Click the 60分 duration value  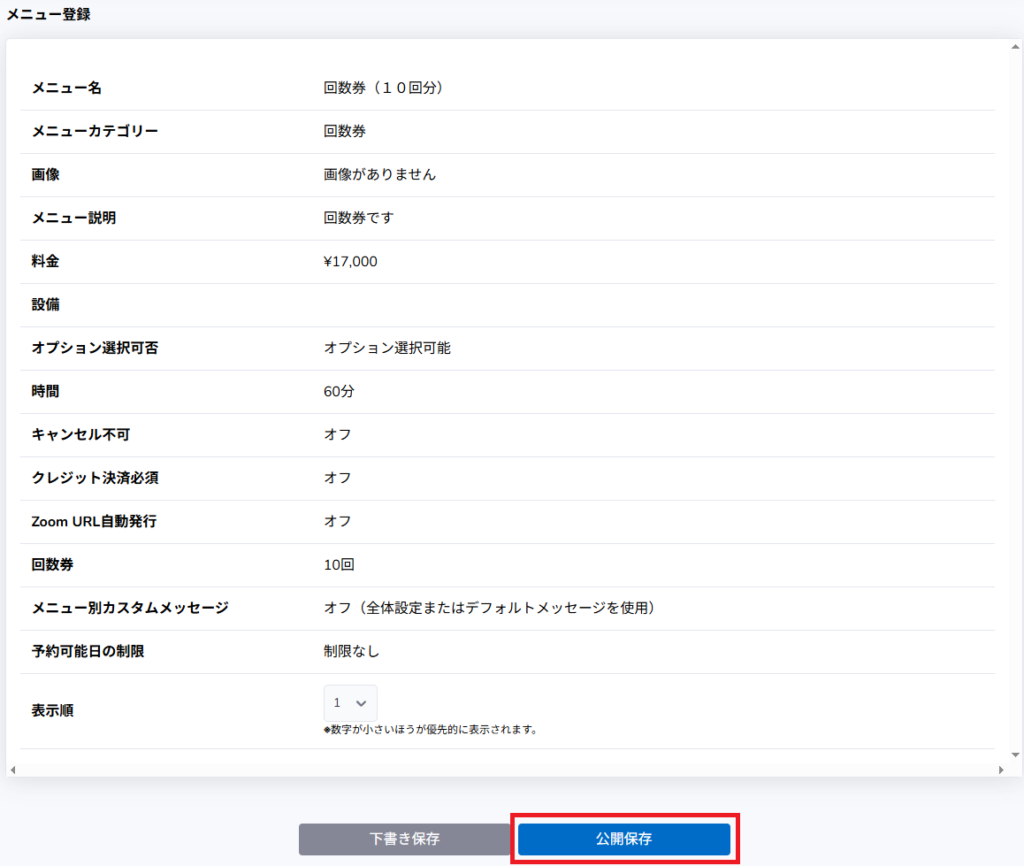(x=339, y=391)
